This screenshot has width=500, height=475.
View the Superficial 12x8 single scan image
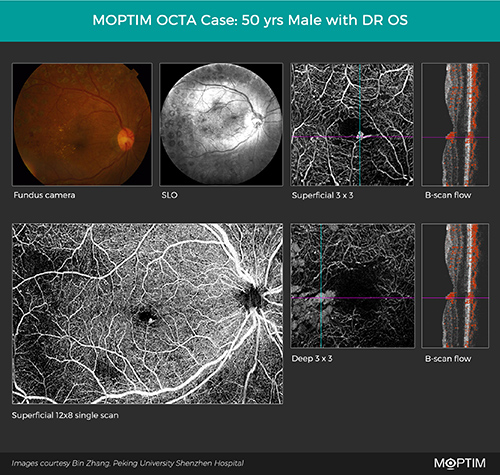click(147, 314)
